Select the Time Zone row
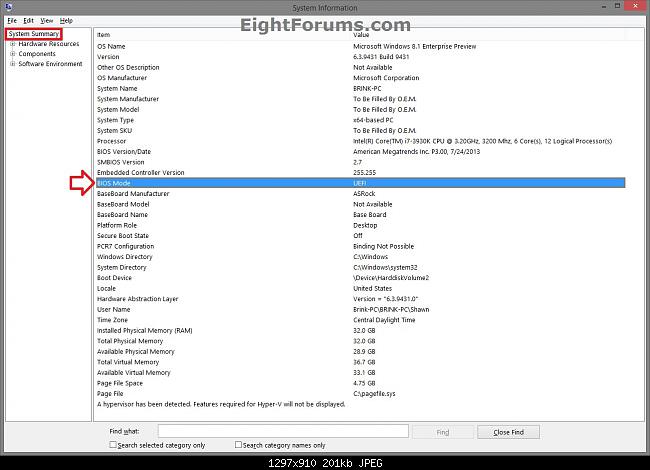The width and height of the screenshot is (650, 470). click(360, 320)
